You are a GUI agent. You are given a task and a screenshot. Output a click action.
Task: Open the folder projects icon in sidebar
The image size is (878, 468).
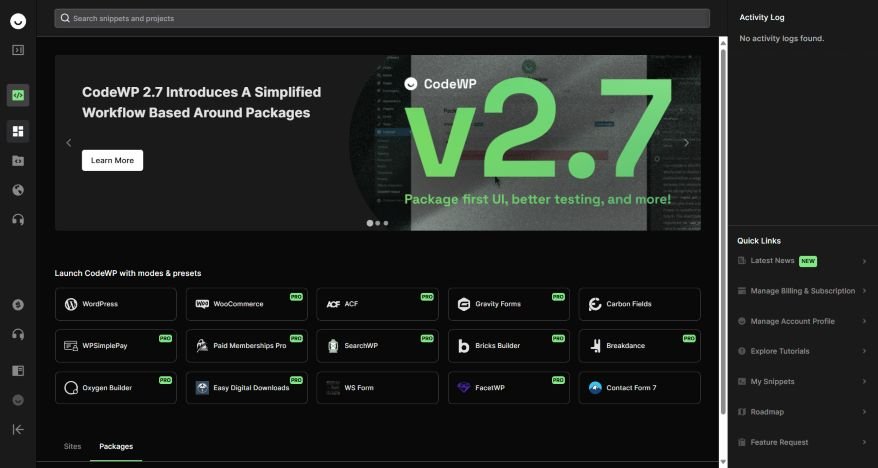click(18, 161)
